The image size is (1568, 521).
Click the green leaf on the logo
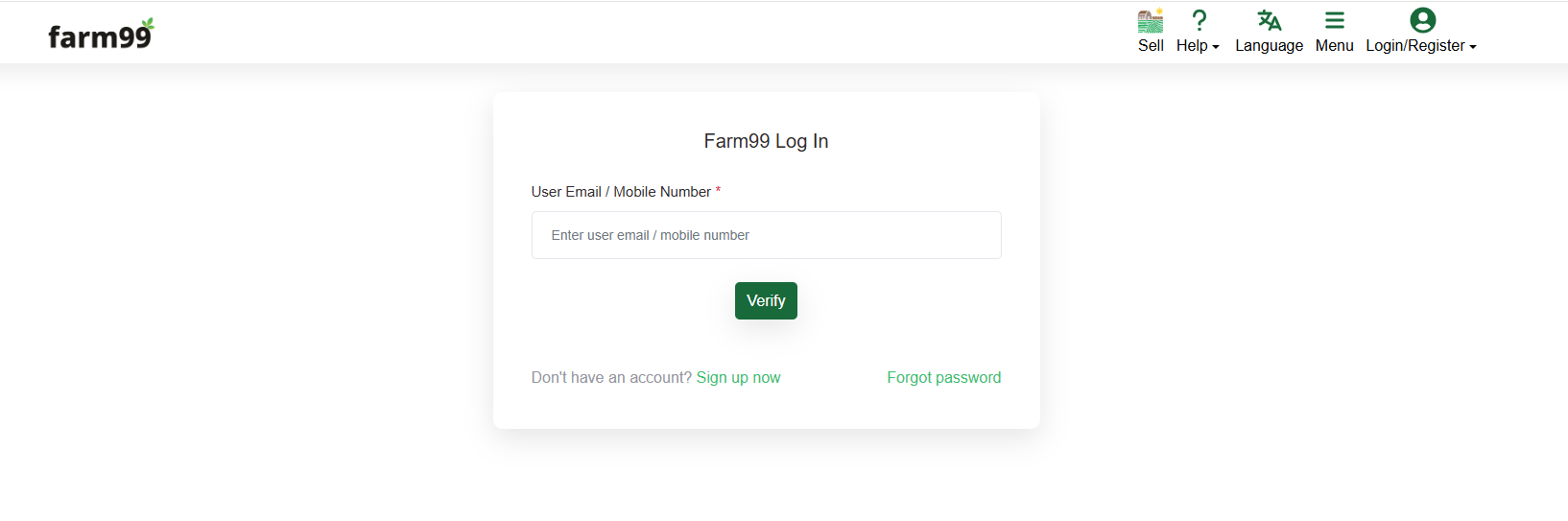(x=147, y=25)
